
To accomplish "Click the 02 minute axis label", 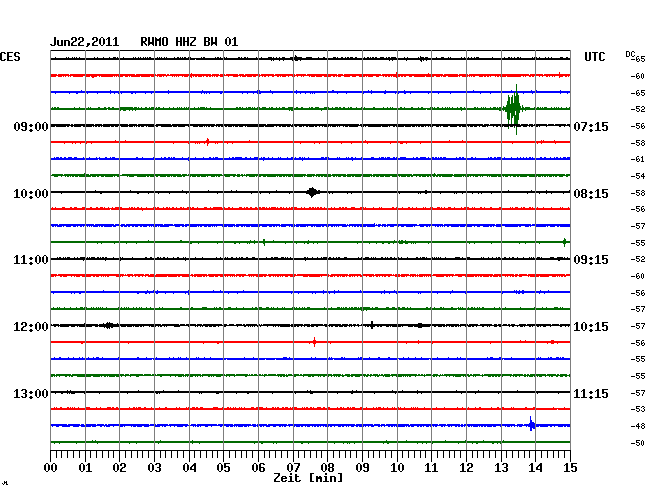I will pyautogui.click(x=119, y=468).
